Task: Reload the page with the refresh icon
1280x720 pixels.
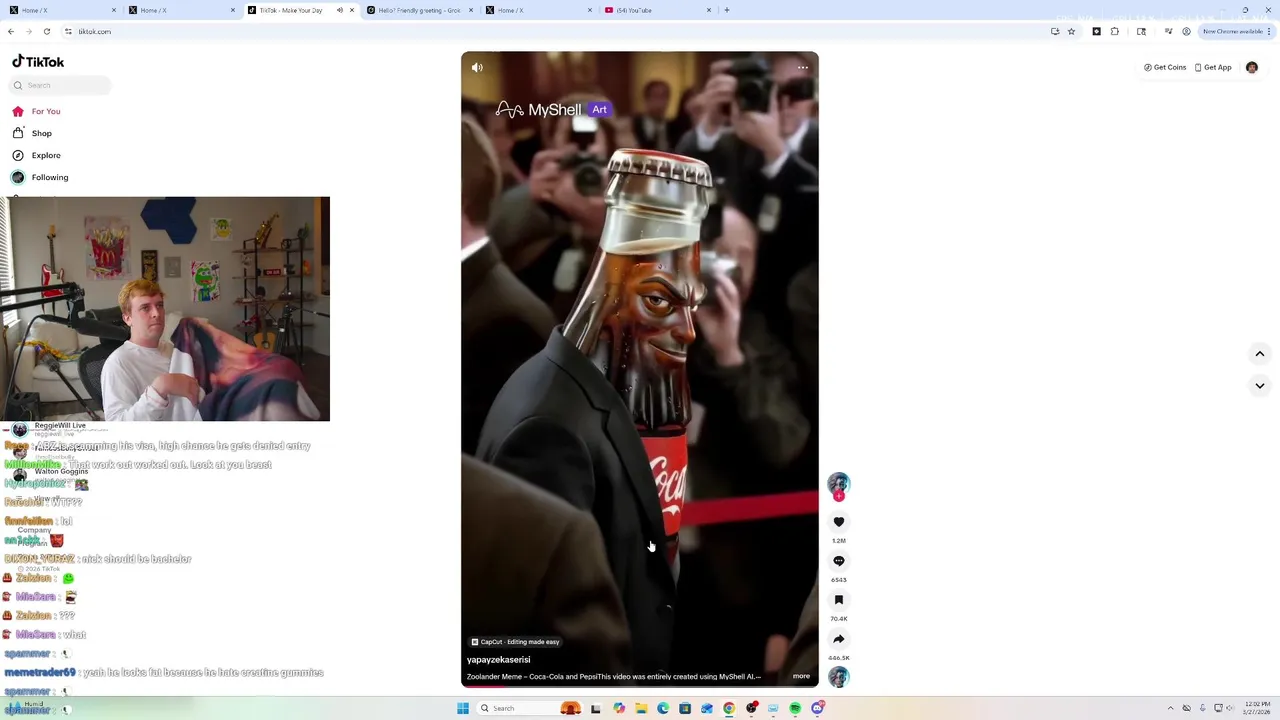Action: pyautogui.click(x=46, y=31)
